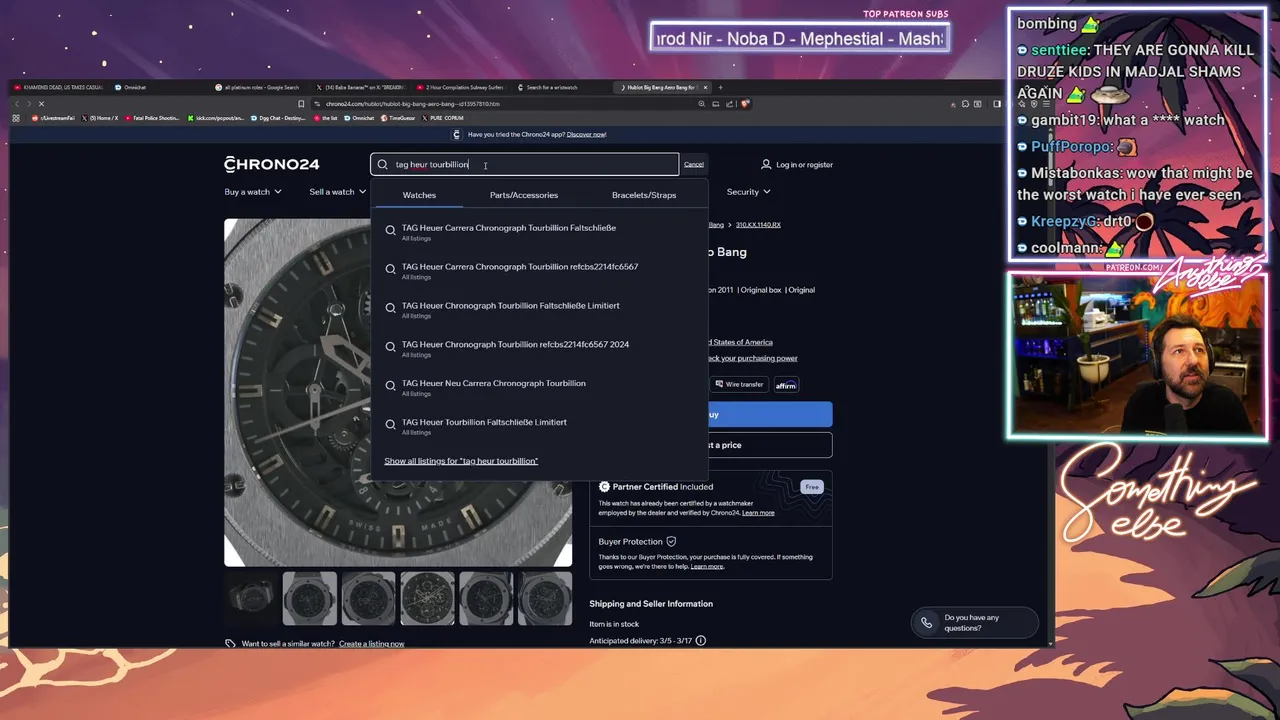Click Create a listing now link

point(372,644)
